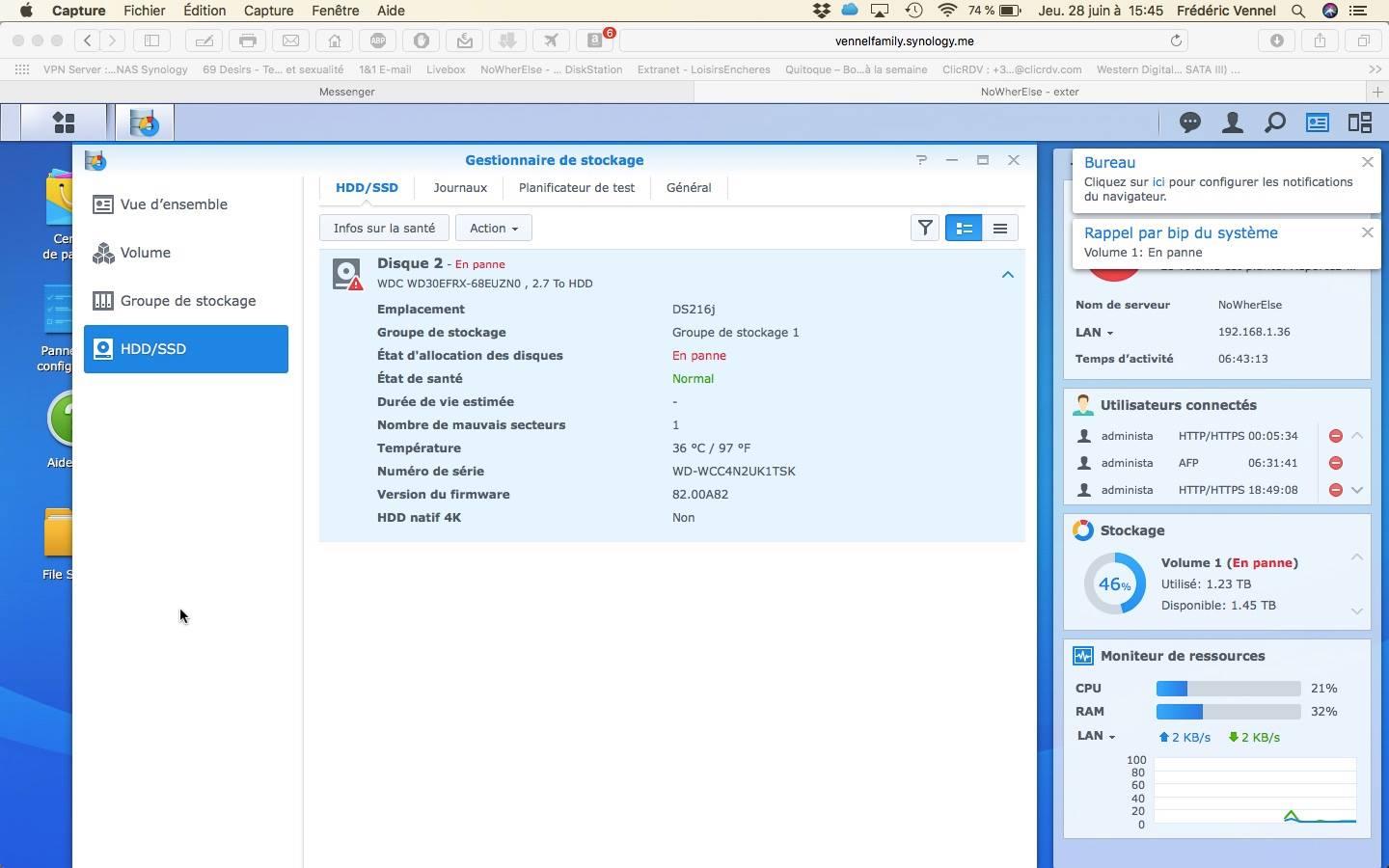The image size is (1389, 868).
Task: Click the Infos sur la santé button
Action: pyautogui.click(x=384, y=229)
